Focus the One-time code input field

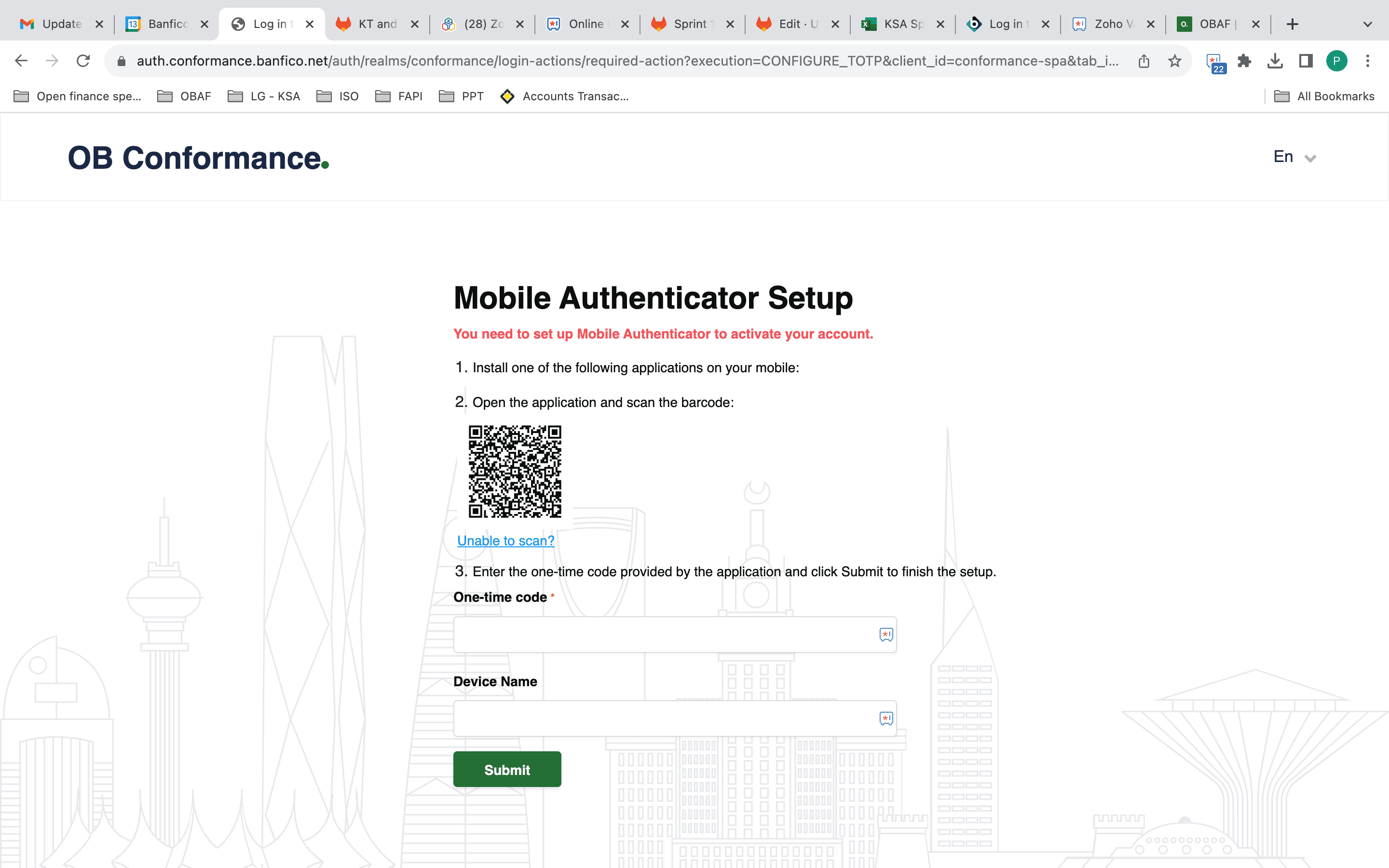(675, 634)
